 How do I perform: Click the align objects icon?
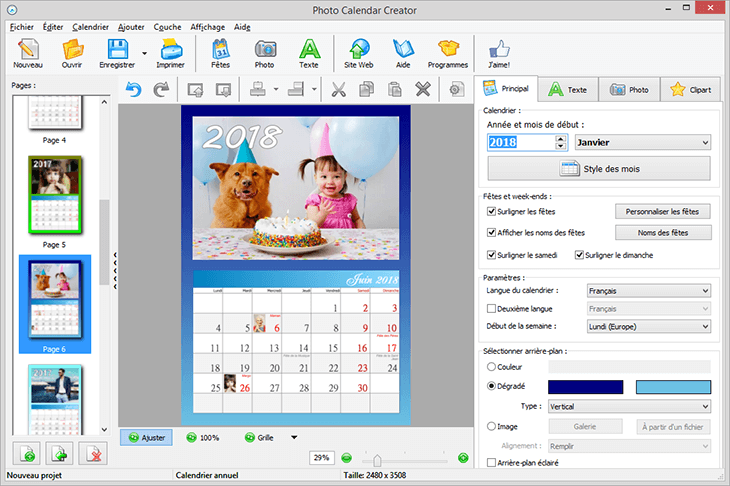[257, 89]
